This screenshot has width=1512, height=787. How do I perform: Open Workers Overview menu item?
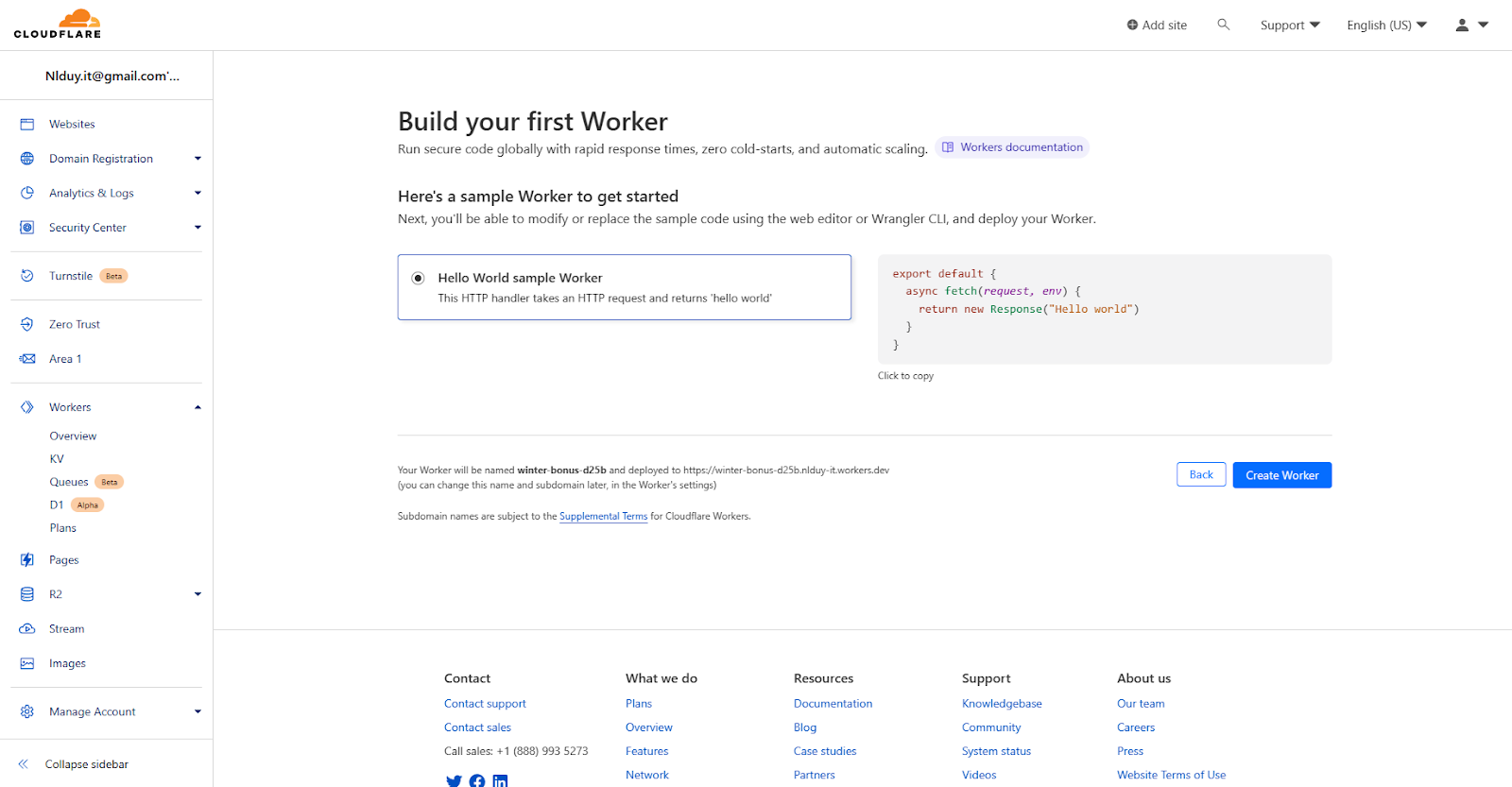(73, 436)
